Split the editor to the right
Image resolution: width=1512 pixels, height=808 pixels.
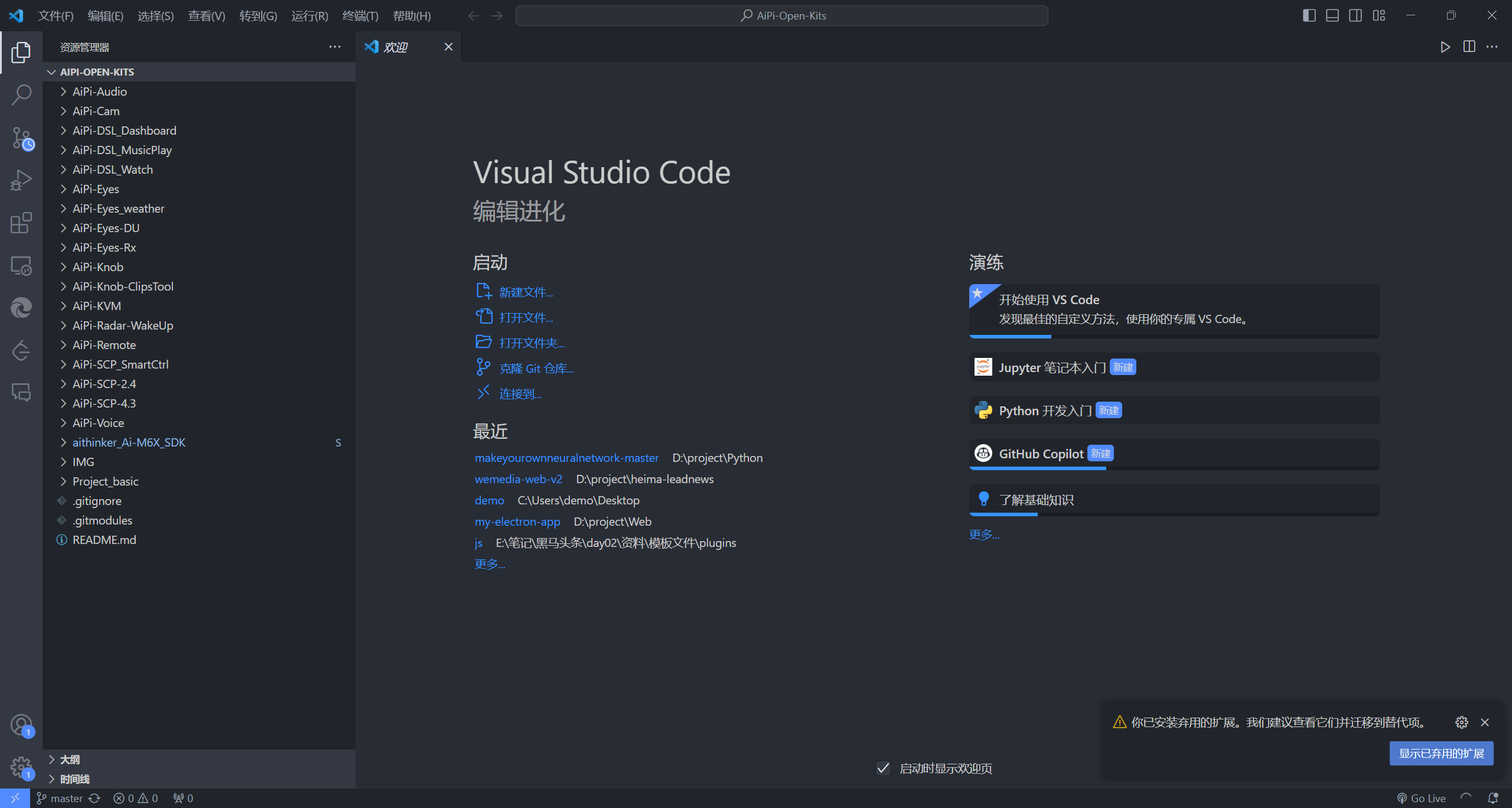1469,47
